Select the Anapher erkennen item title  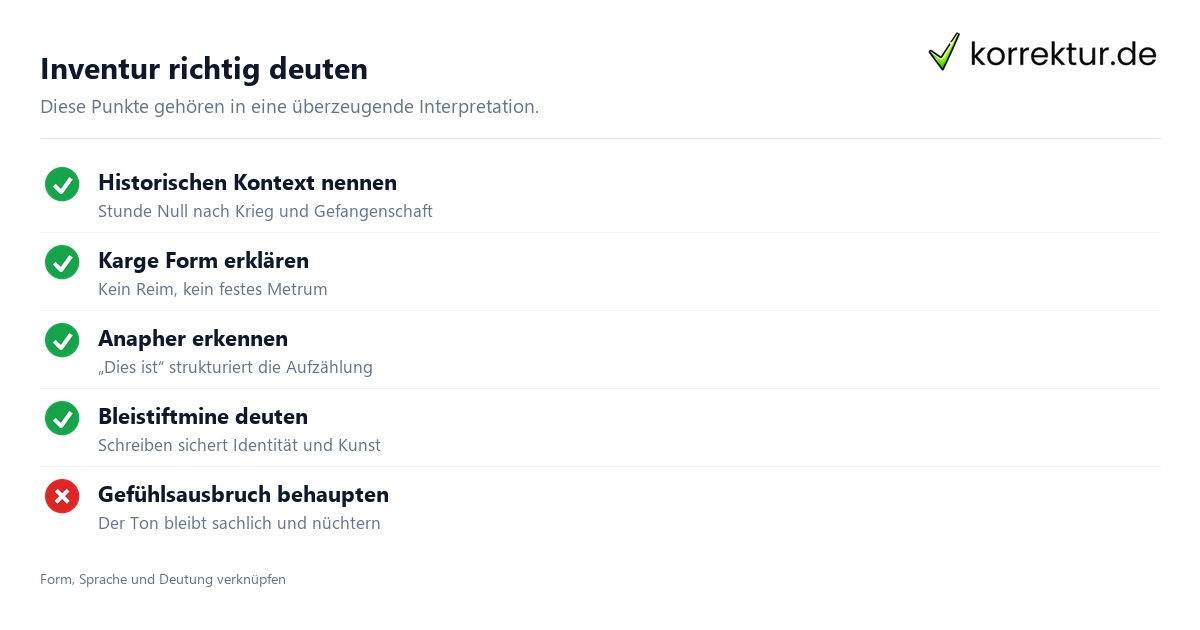[193, 339]
